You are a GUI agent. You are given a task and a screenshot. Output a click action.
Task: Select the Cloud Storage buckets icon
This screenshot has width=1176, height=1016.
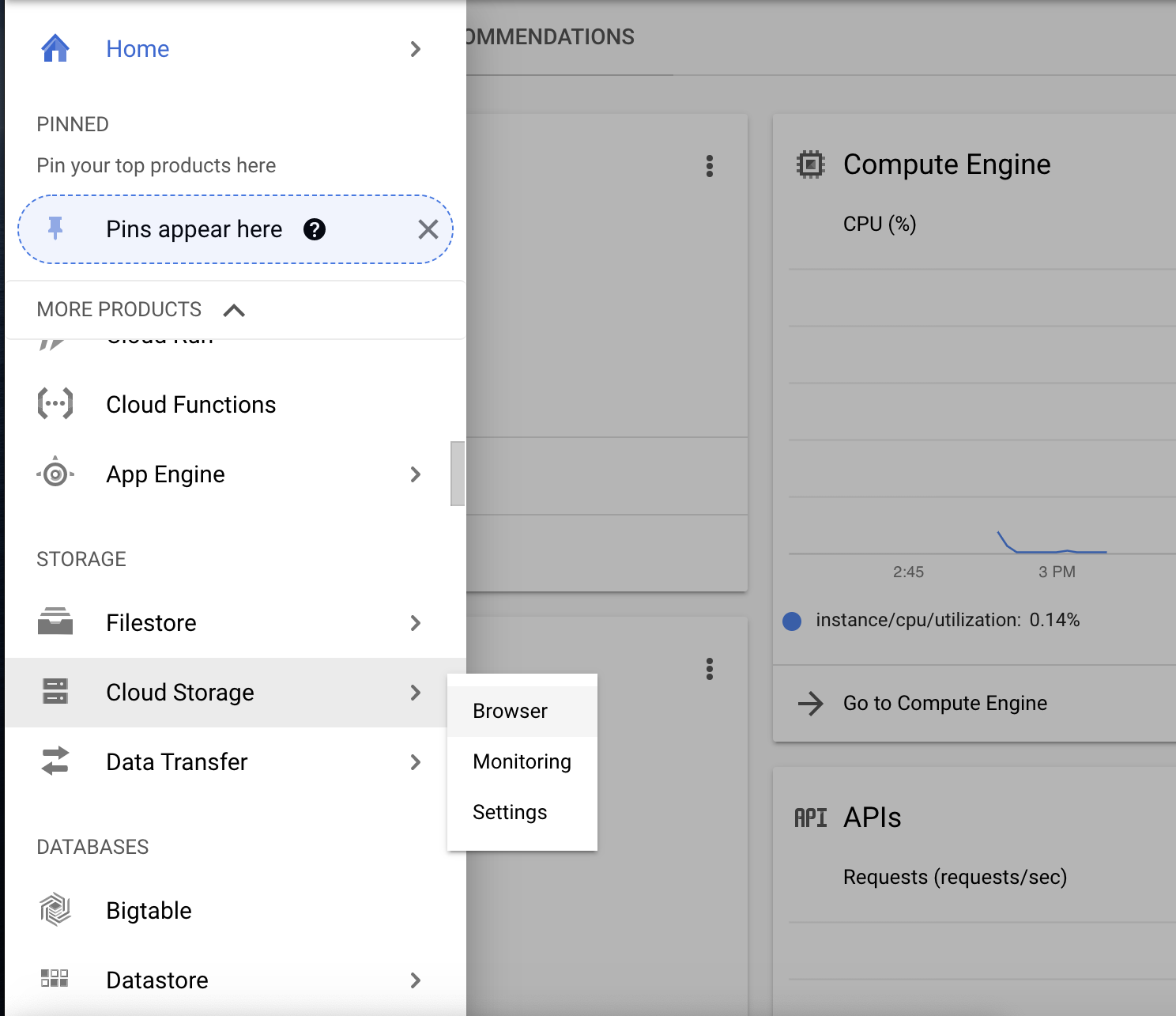click(55, 692)
